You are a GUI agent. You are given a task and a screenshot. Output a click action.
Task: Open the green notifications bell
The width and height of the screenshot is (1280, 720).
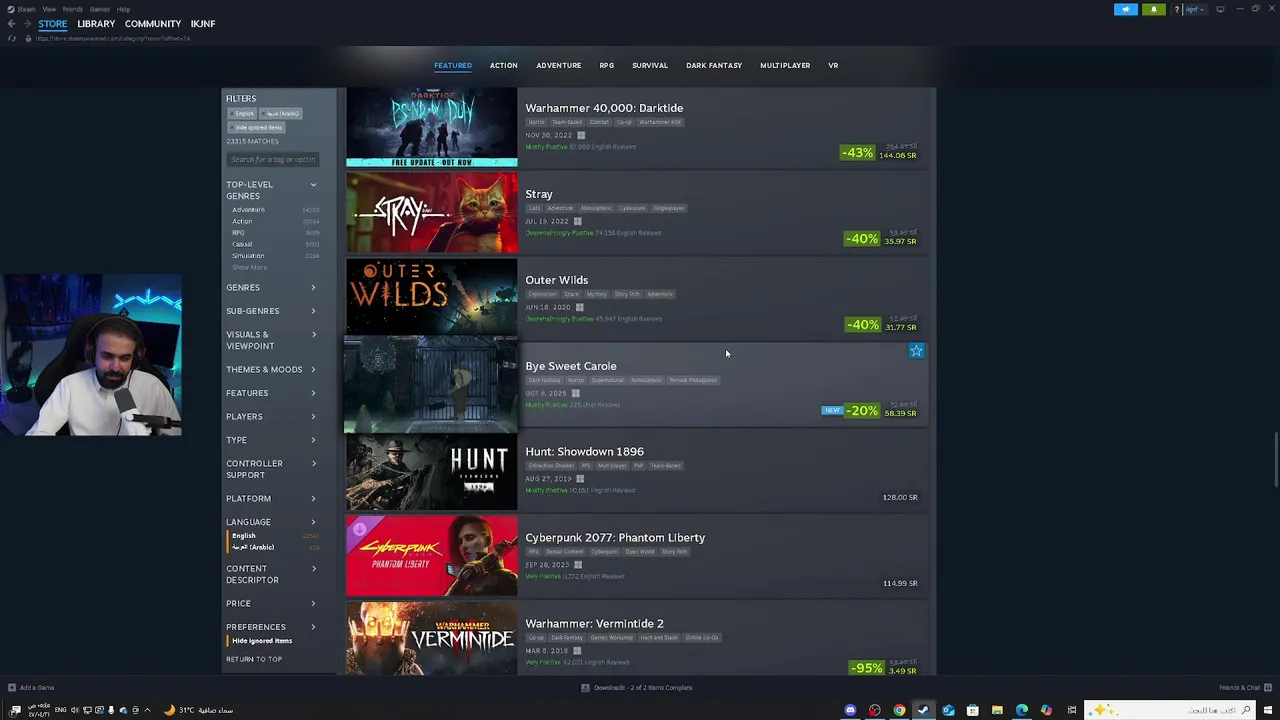pyautogui.click(x=1154, y=9)
